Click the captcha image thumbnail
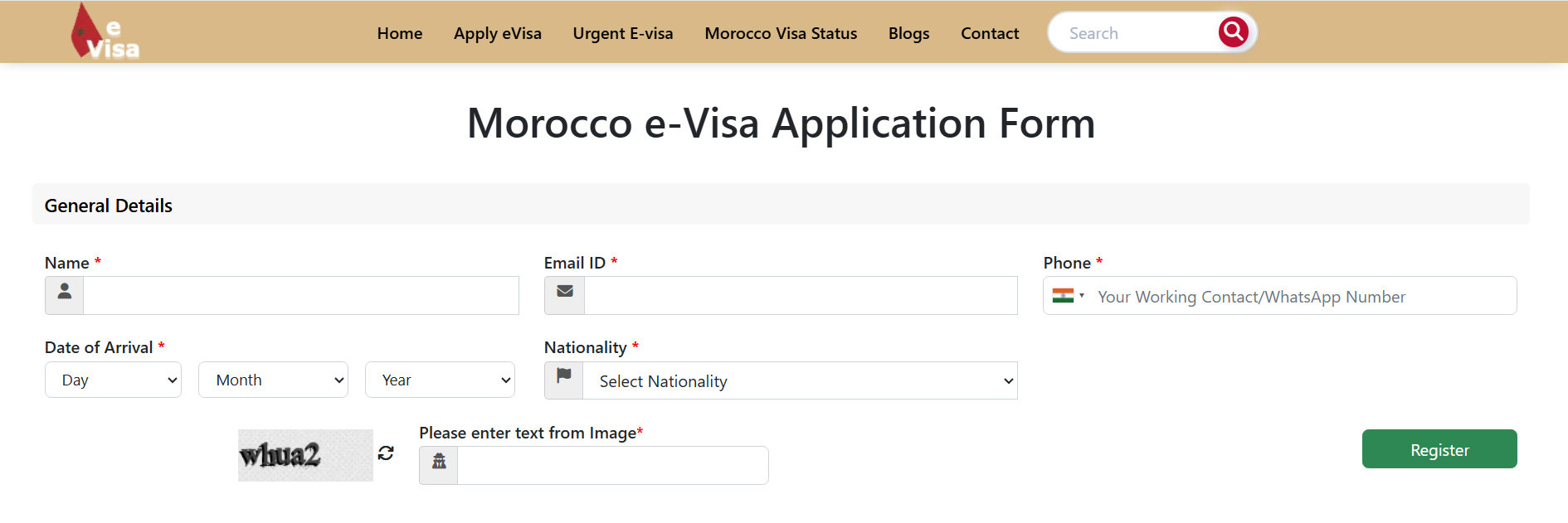This screenshot has height=523, width=1568. click(305, 455)
